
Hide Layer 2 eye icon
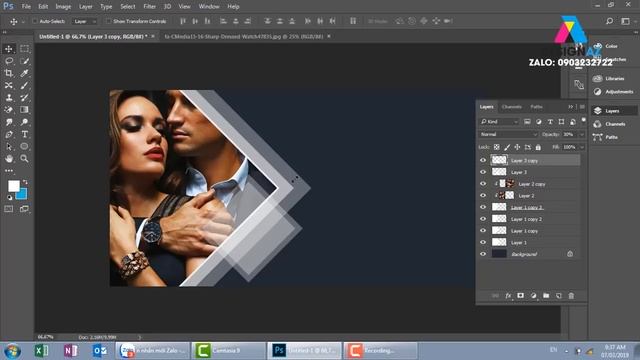[483, 196]
